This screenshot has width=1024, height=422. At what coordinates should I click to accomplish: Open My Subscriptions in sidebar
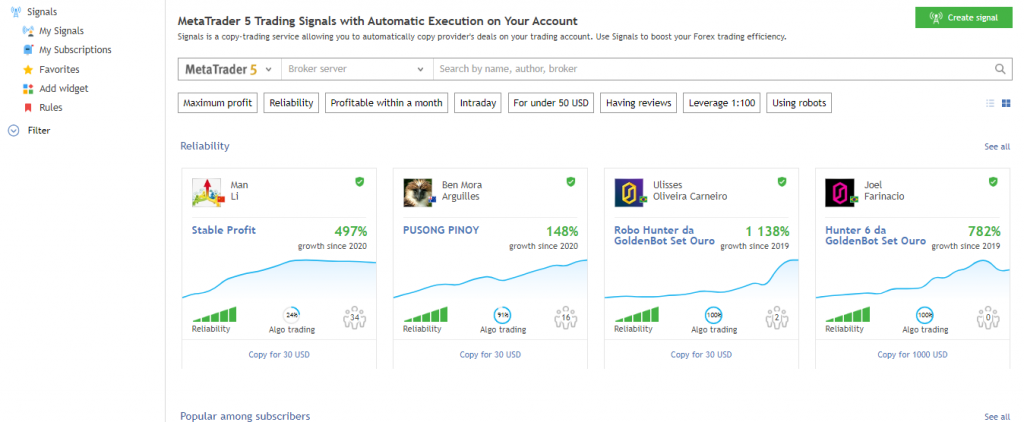point(75,50)
